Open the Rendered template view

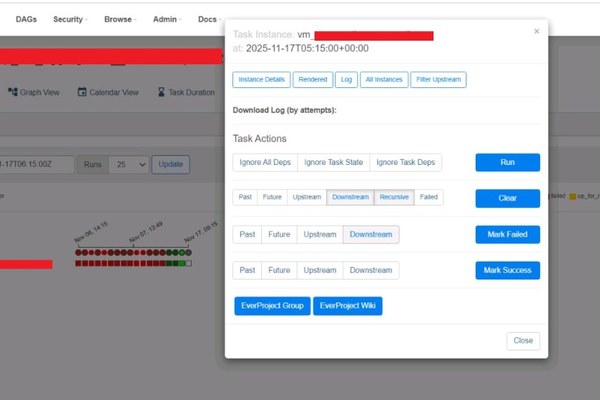pos(313,80)
